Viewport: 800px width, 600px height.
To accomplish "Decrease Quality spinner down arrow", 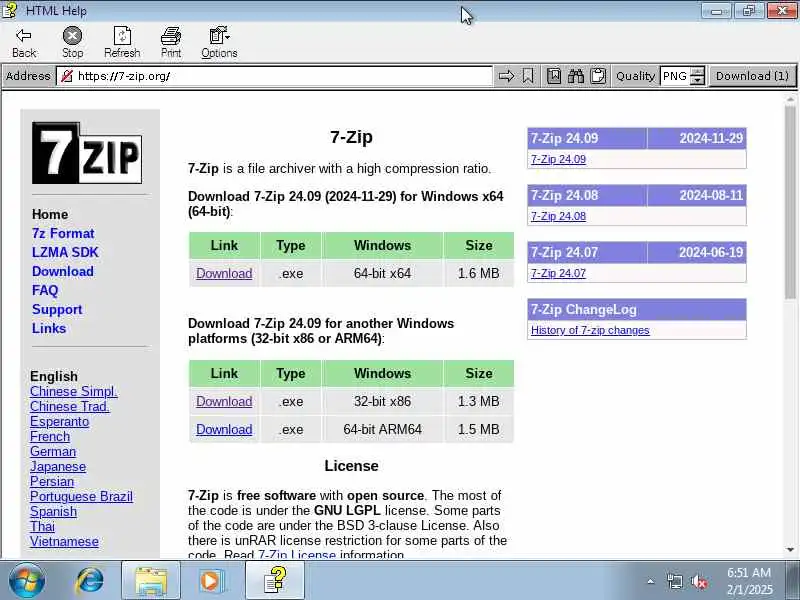I will pos(697,81).
